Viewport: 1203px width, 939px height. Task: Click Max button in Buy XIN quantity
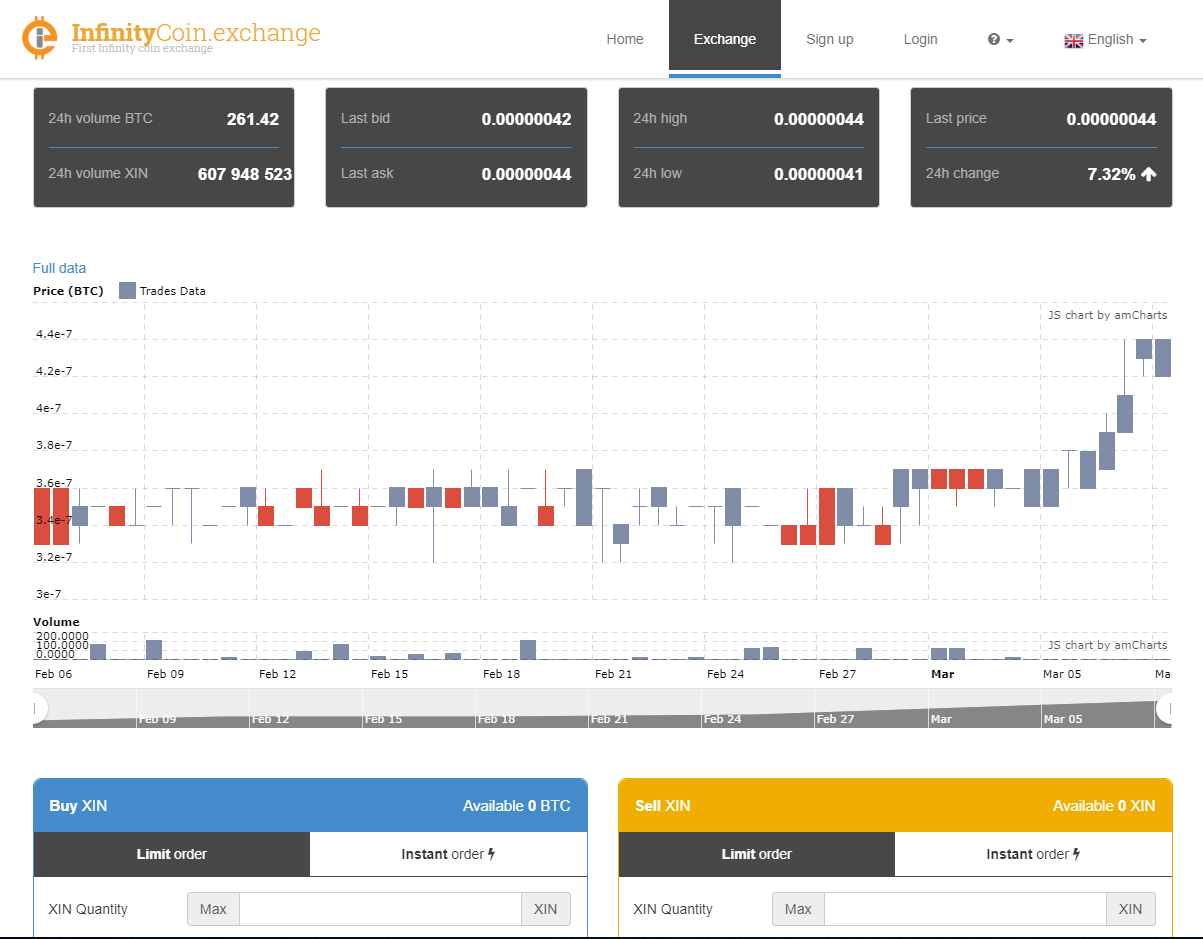(213, 909)
